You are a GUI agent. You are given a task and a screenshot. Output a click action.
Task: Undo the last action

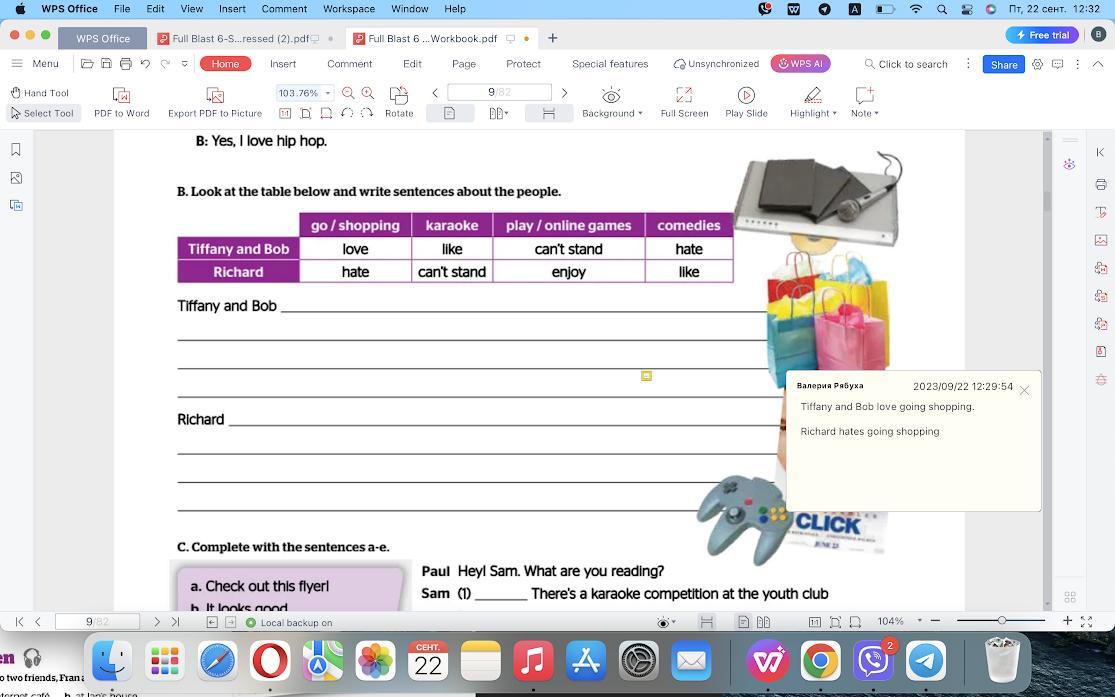point(145,63)
